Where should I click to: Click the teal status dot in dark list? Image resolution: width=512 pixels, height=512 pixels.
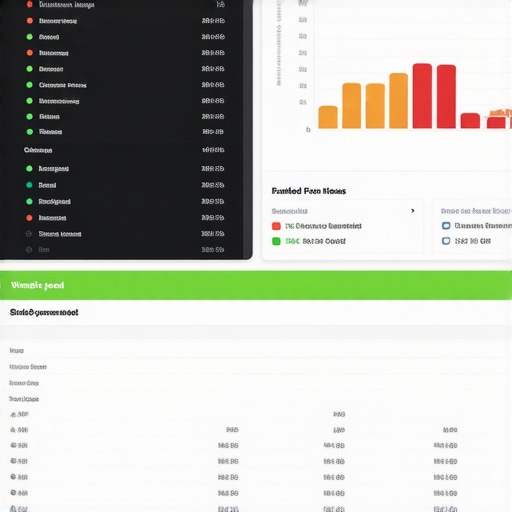click(29, 185)
